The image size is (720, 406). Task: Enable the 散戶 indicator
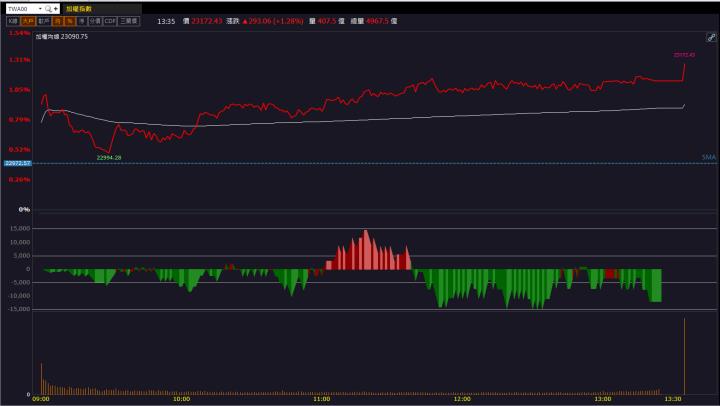[44, 20]
